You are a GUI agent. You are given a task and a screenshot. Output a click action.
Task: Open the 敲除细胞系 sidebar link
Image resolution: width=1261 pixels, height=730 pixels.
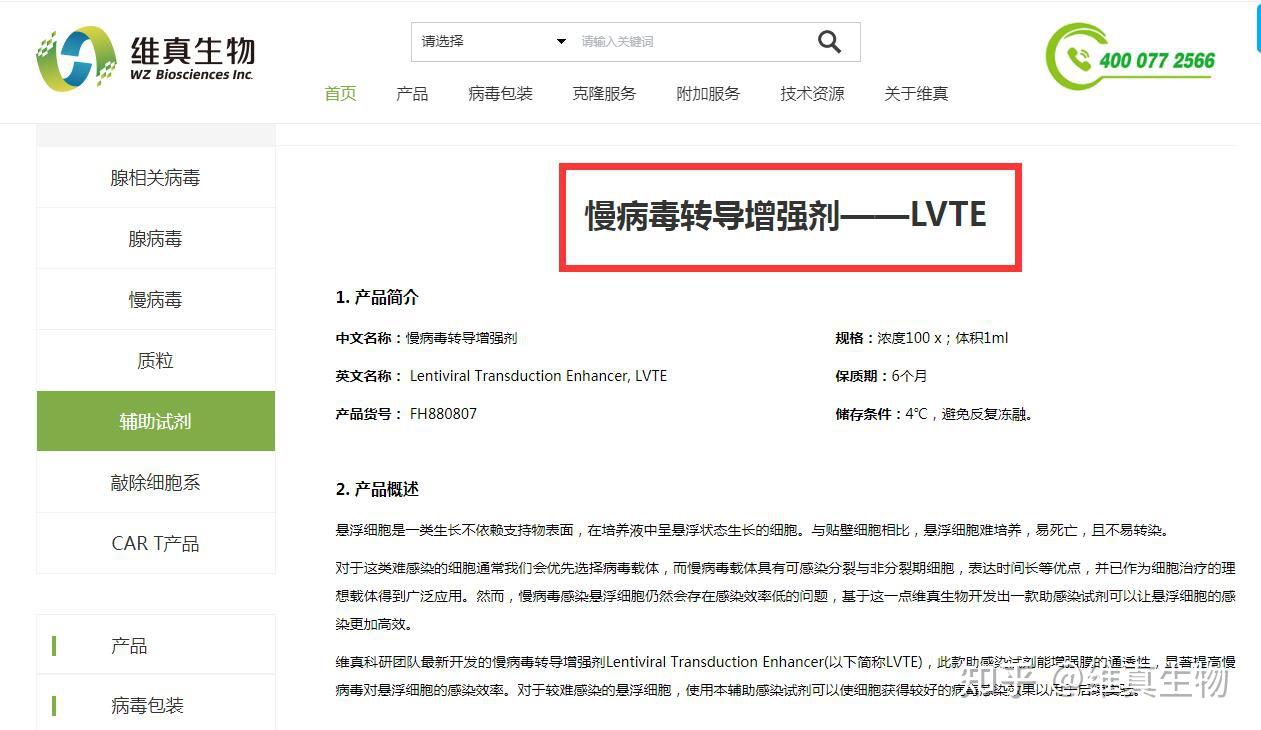[x=155, y=482]
